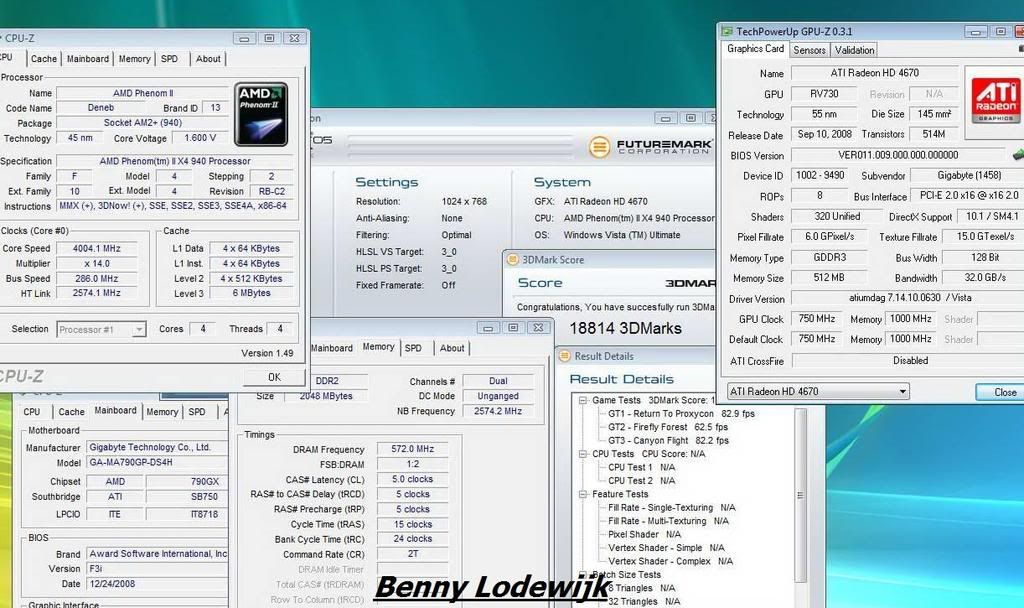This screenshot has height=608, width=1024.
Task: Select GT2 - Firefly Forest result
Action: click(x=667, y=427)
